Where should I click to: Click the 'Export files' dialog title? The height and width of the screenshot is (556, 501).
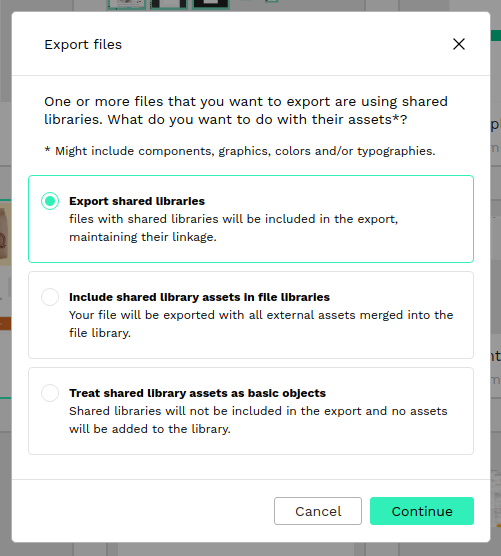tap(83, 44)
